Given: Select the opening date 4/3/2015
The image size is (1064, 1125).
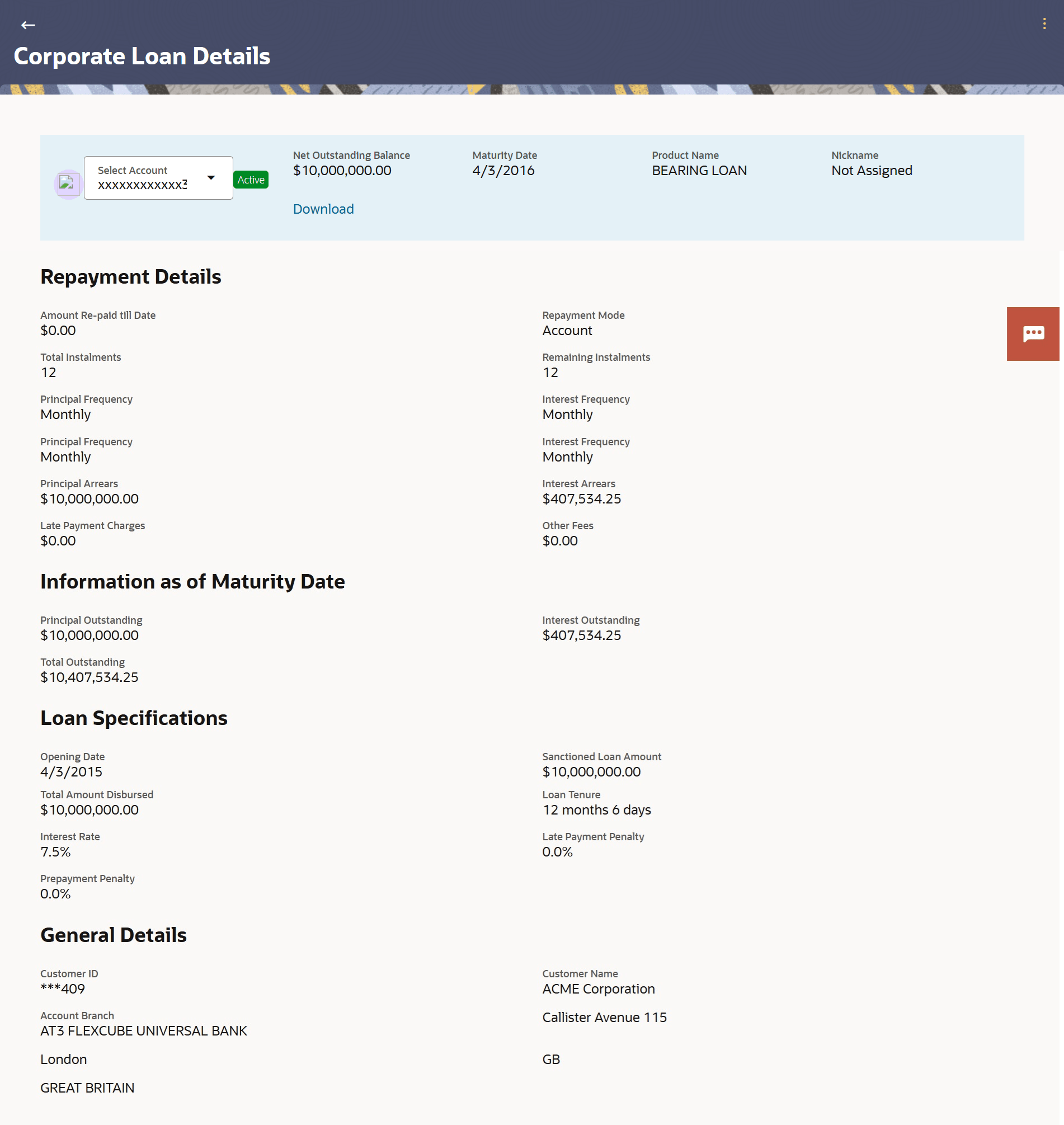Looking at the screenshot, I should click(72, 773).
